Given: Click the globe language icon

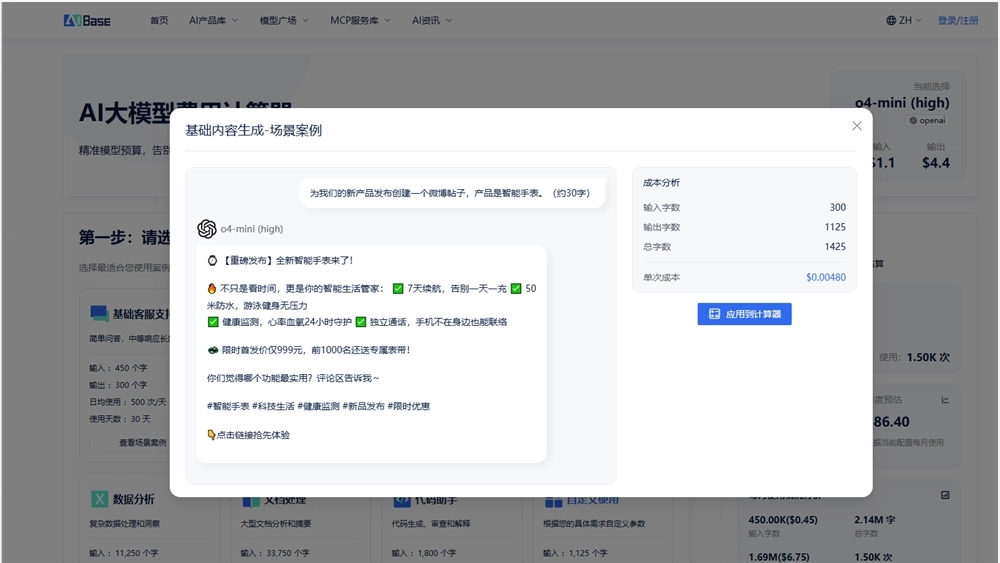Looking at the screenshot, I should 891,20.
